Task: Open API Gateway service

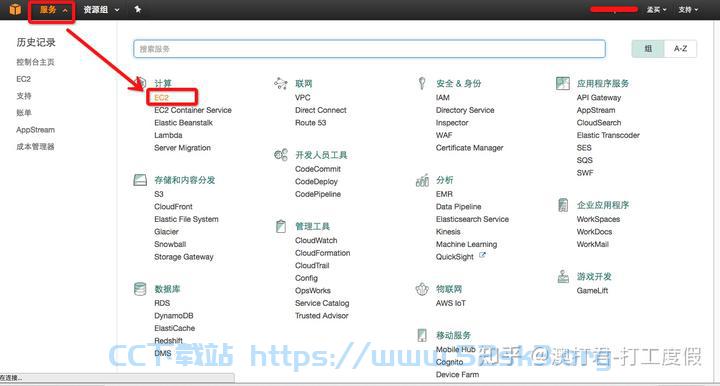Action: click(599, 98)
